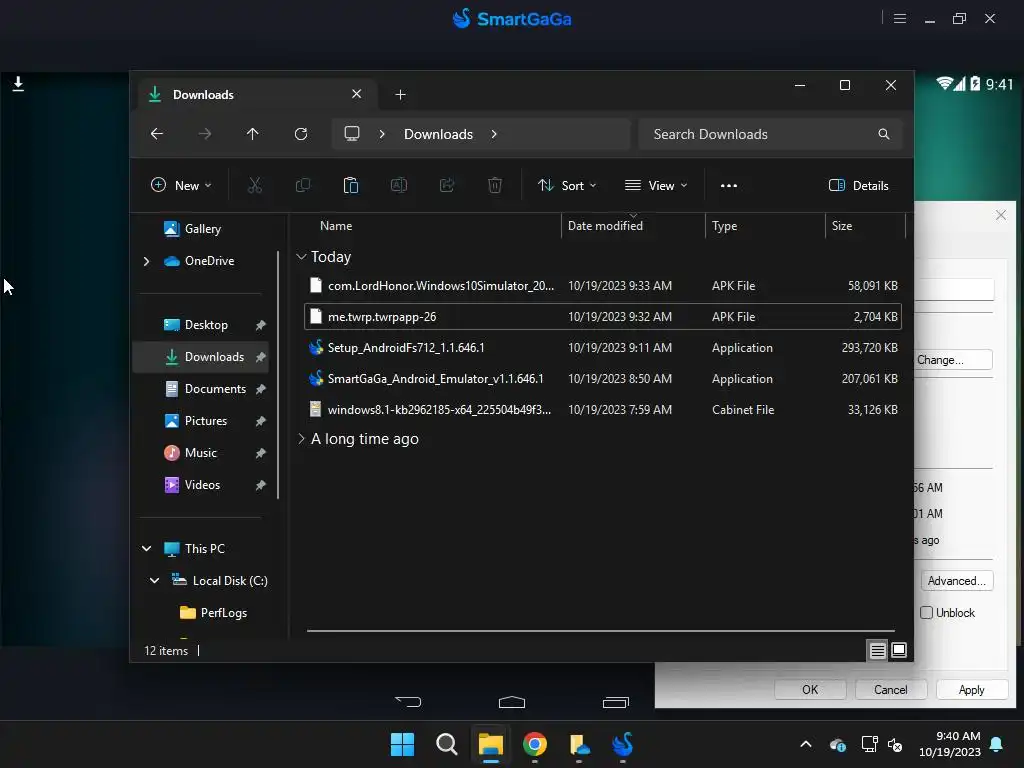Open Music in the navigation pane
Screen dimensions: 1024x768
[x=200, y=453]
